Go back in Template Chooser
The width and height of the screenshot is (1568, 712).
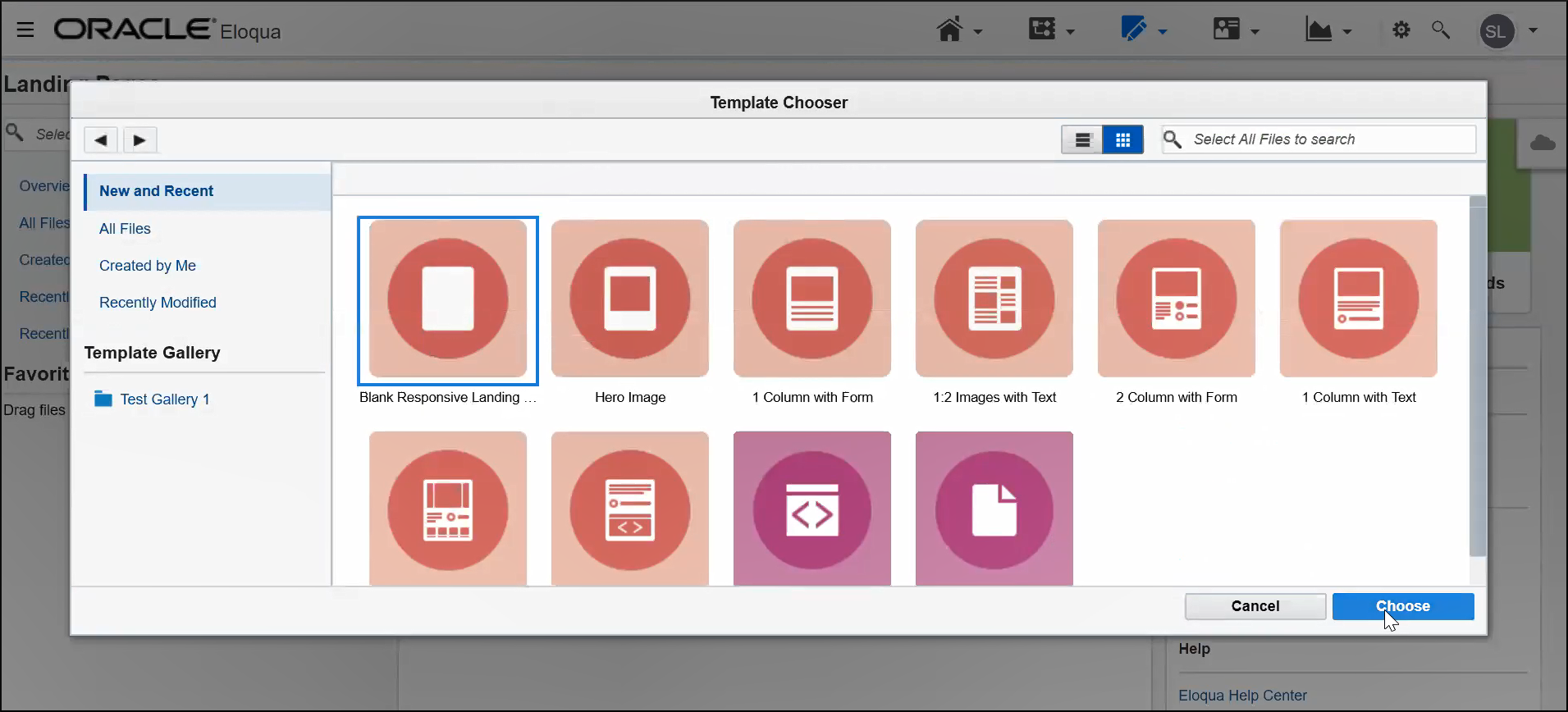[101, 140]
